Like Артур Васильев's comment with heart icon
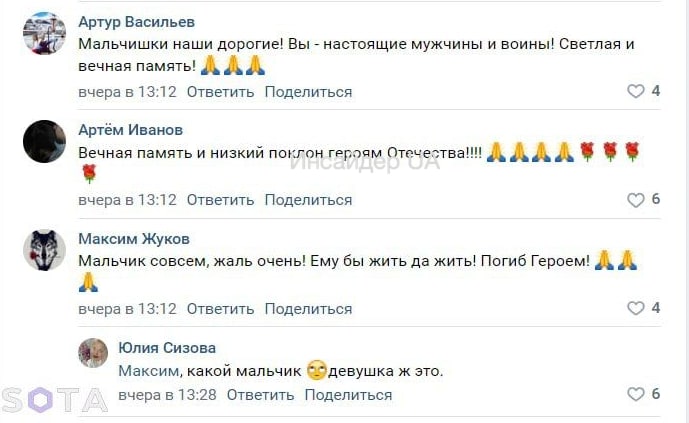689x423 pixels. click(x=635, y=91)
